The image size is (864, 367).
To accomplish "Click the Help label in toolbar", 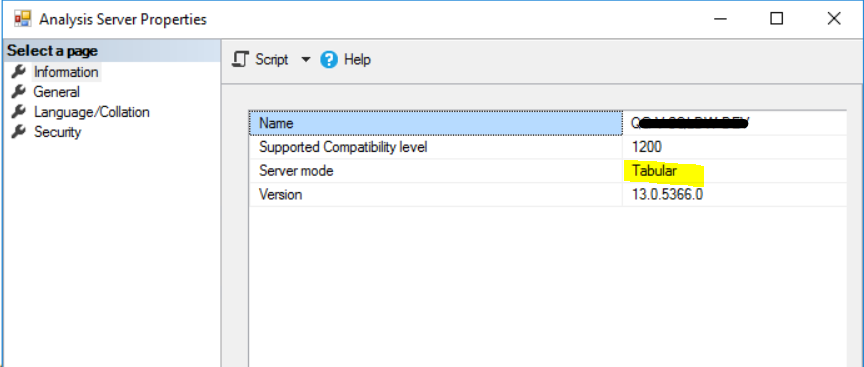I will tap(357, 60).
